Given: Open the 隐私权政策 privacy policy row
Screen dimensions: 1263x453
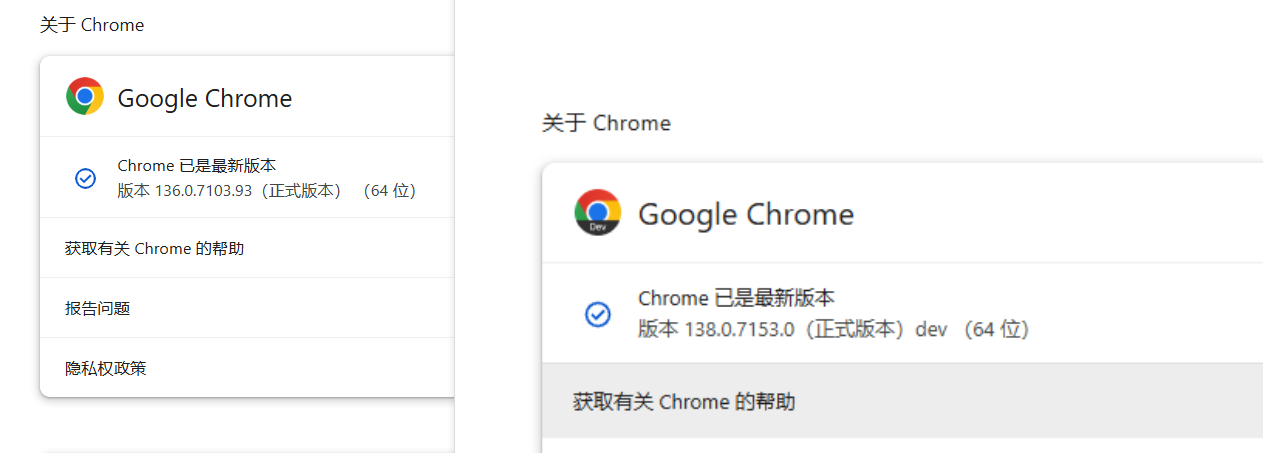Looking at the screenshot, I should coord(106,368).
